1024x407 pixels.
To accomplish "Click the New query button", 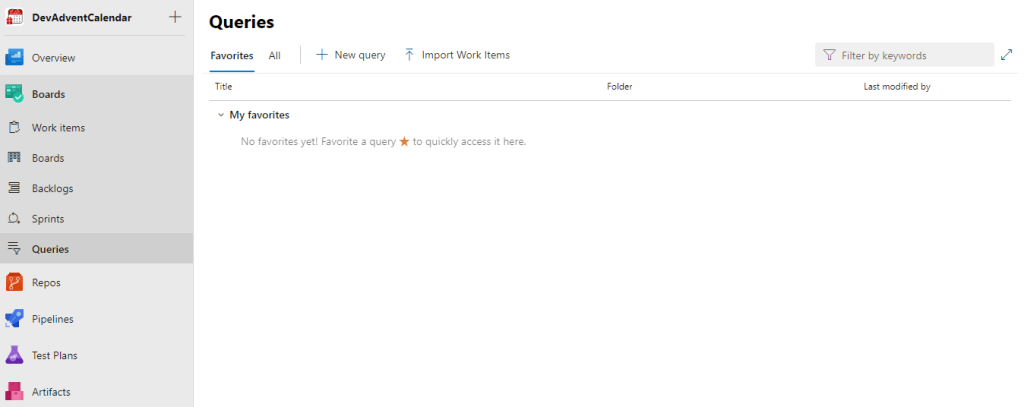I will pyautogui.click(x=350, y=55).
